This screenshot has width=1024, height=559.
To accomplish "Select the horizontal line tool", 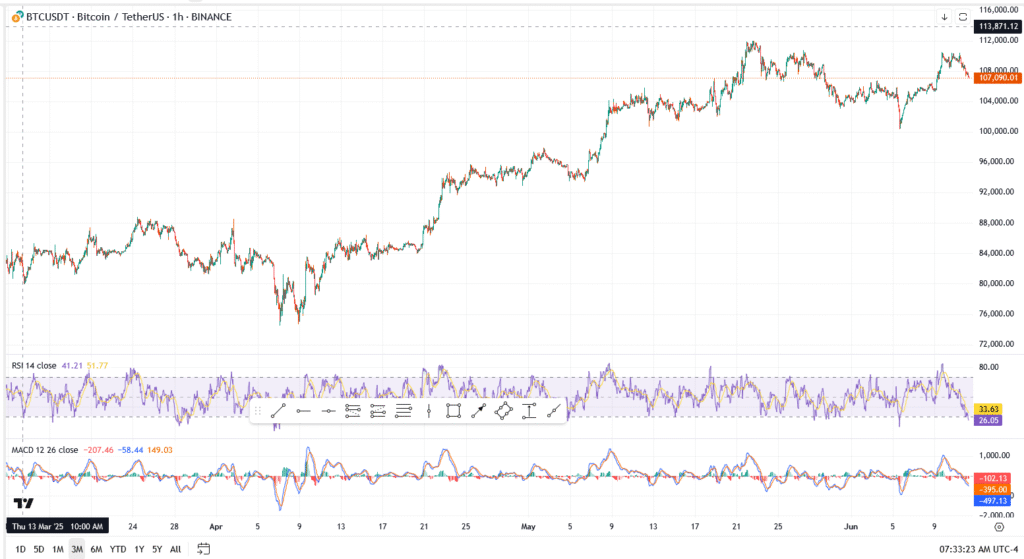I will coord(328,411).
